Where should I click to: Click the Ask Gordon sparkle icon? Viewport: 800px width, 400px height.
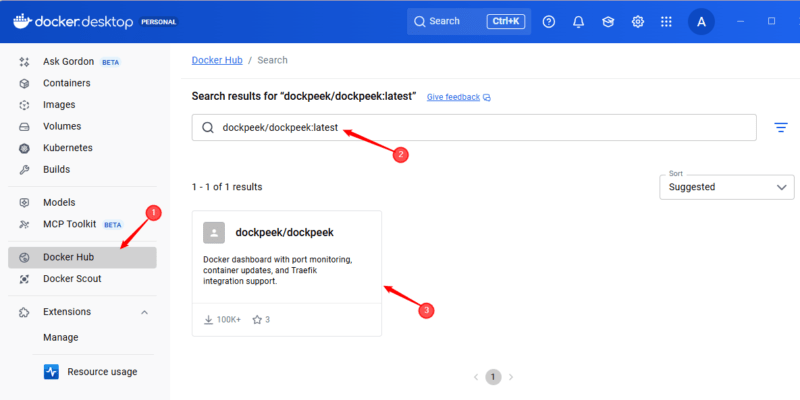(24, 62)
